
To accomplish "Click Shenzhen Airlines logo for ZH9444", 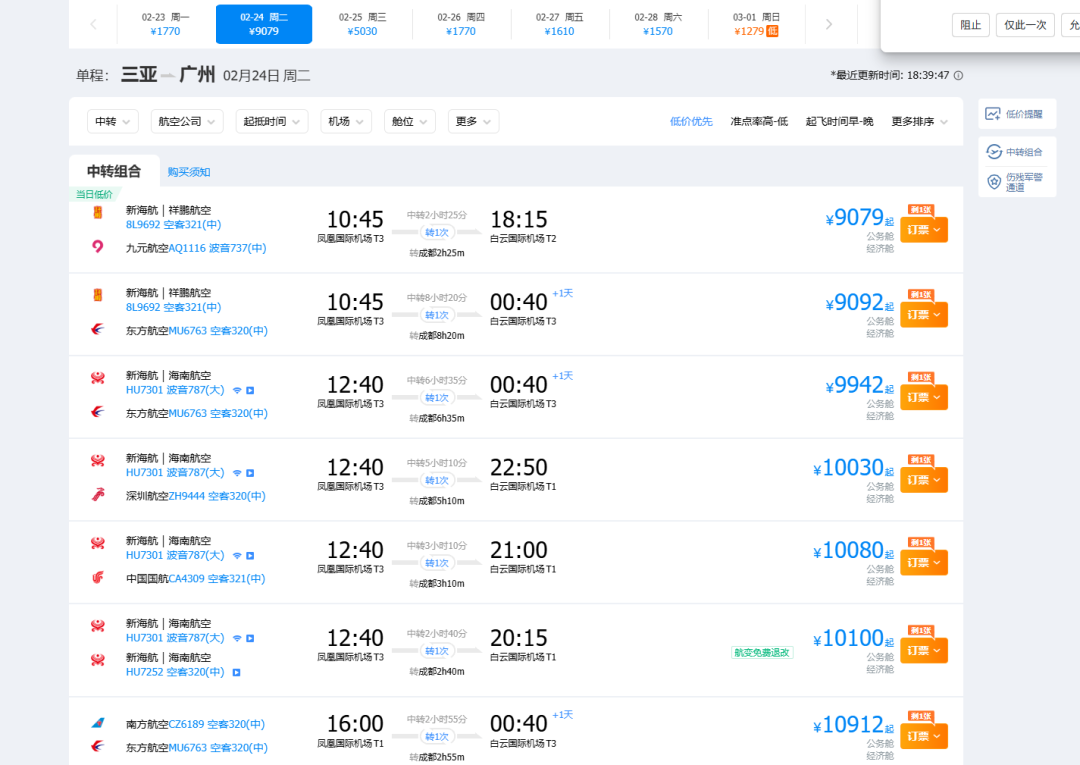I will 98,494.
